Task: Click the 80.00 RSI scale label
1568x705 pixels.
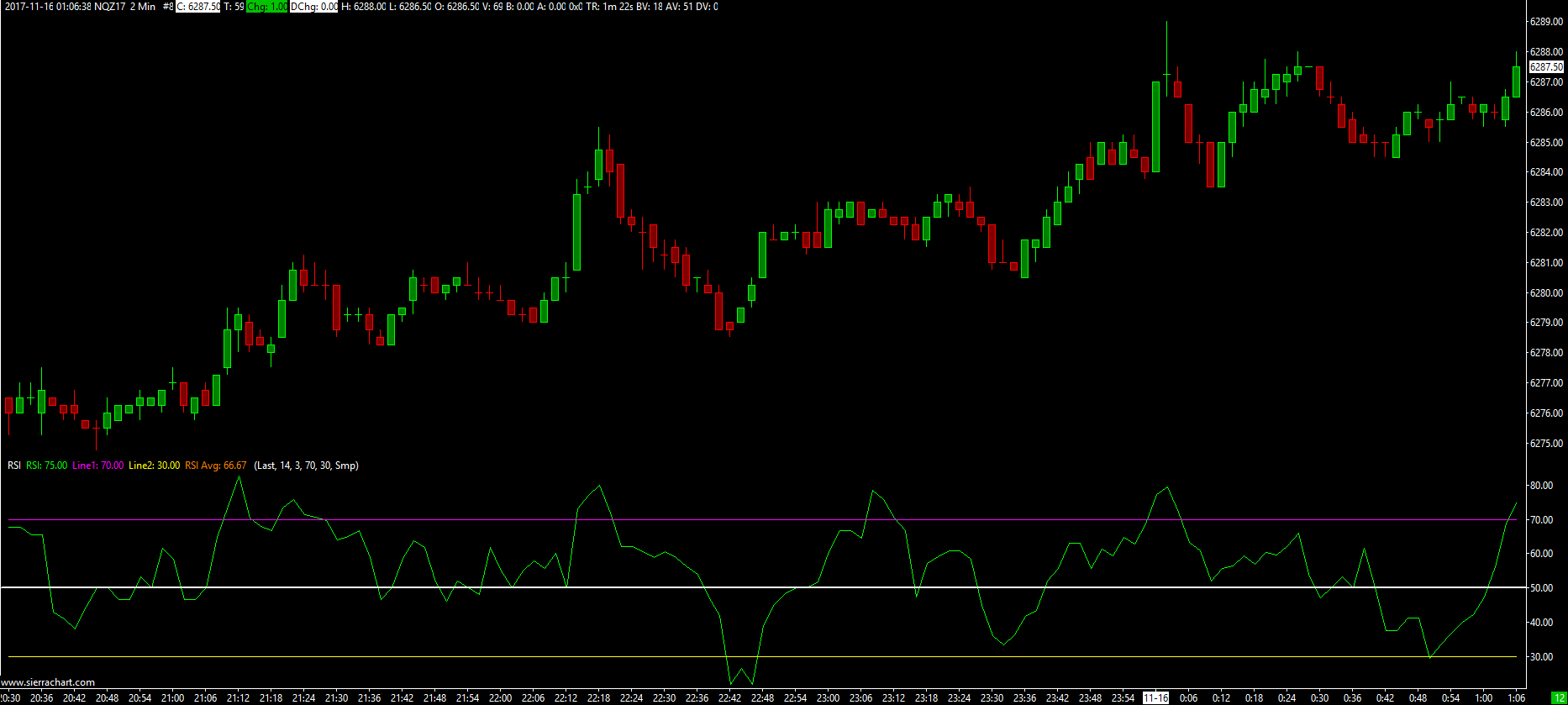Action: coord(1541,486)
